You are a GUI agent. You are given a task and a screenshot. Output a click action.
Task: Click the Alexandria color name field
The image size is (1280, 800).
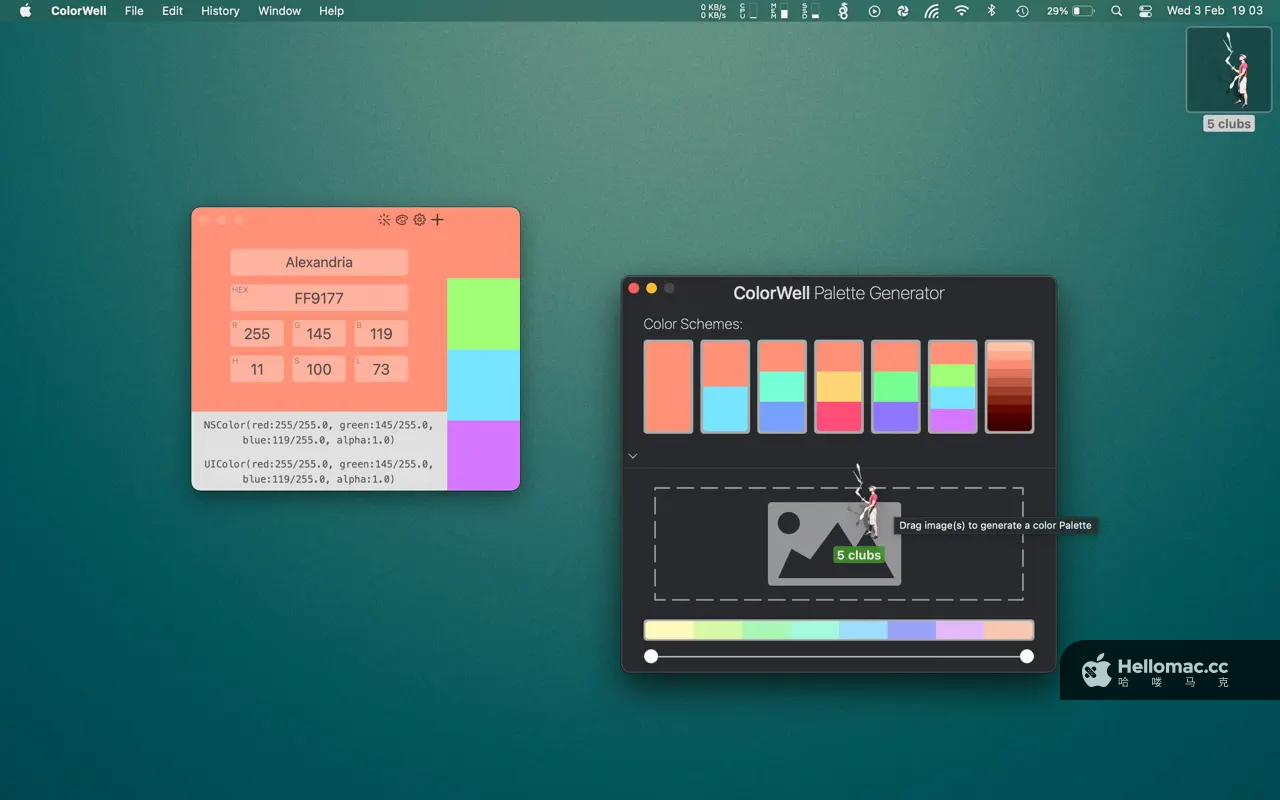[x=319, y=262]
